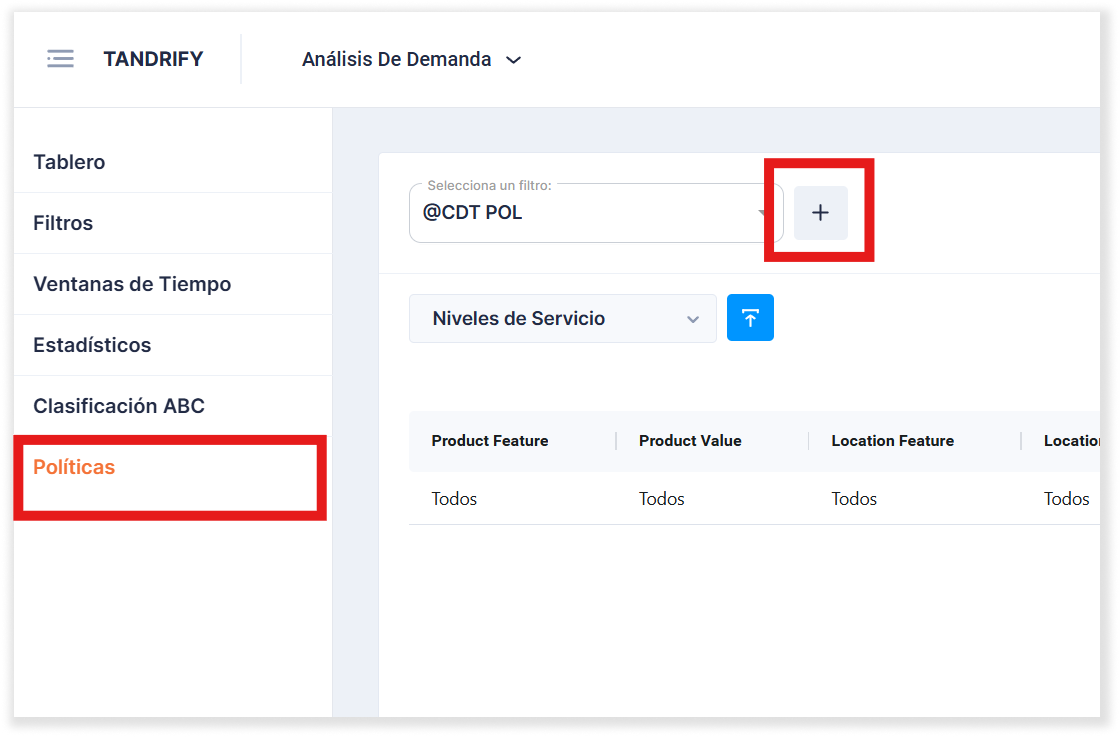Click the plus icon next to filter
The image size is (1120, 737).
tap(820, 213)
